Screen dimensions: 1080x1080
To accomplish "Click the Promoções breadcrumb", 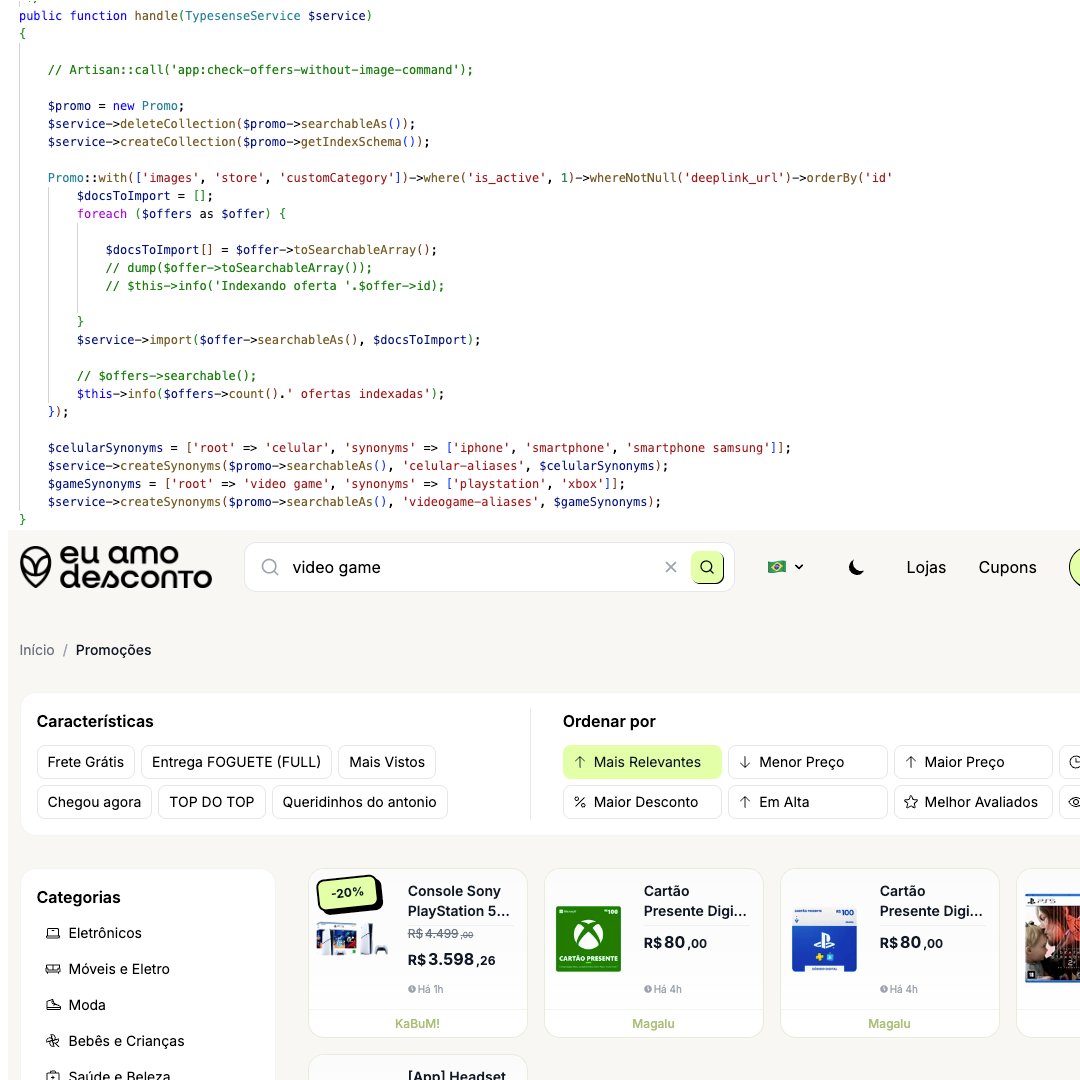I will [x=114, y=650].
